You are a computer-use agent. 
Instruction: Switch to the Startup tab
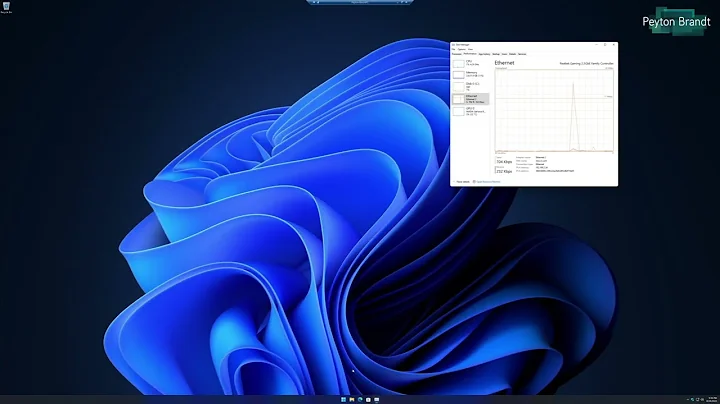click(496, 54)
